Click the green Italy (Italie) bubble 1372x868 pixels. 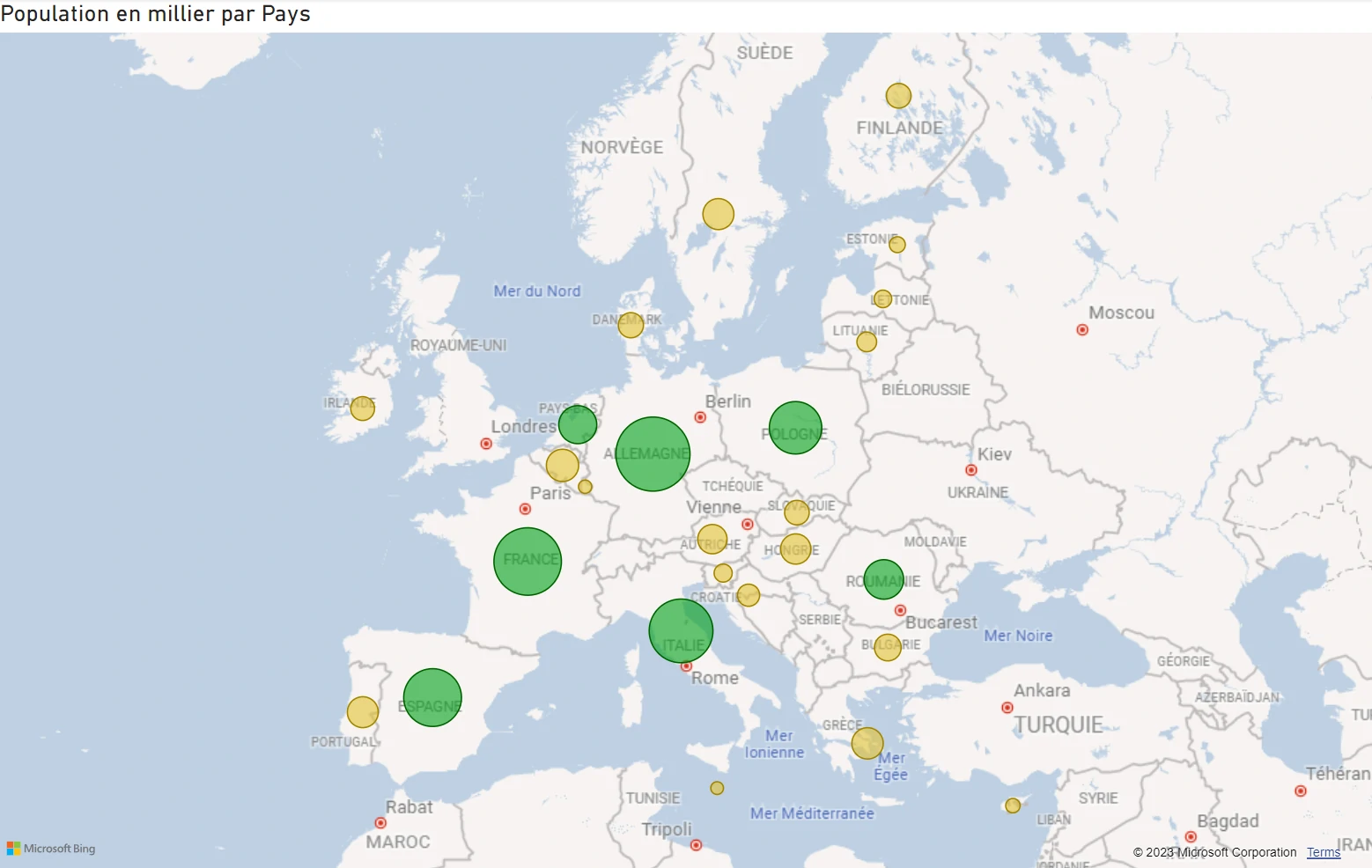pos(681,631)
